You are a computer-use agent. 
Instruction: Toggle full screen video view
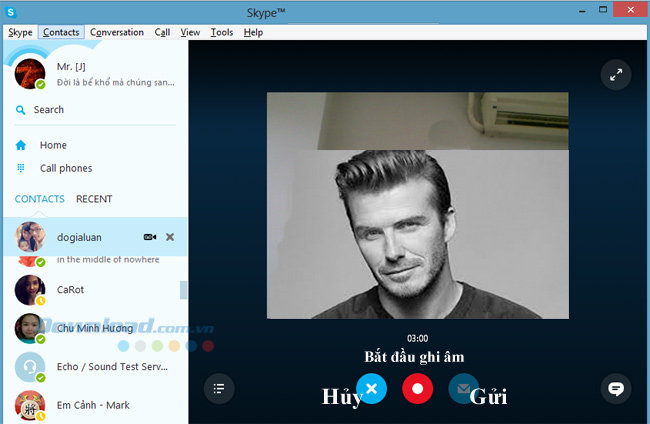tap(616, 75)
